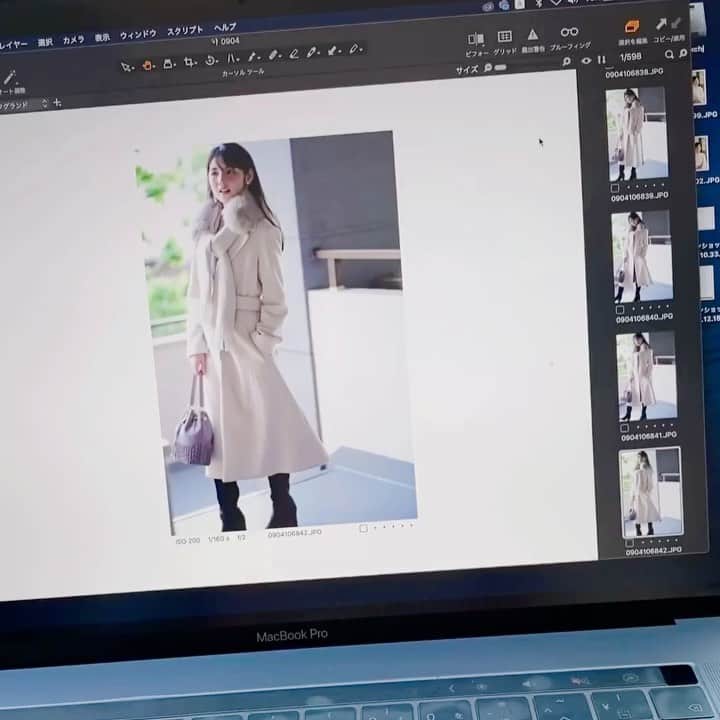Click the browser search magnifier icon
The height and width of the screenshot is (720, 720).
(x=669, y=55)
